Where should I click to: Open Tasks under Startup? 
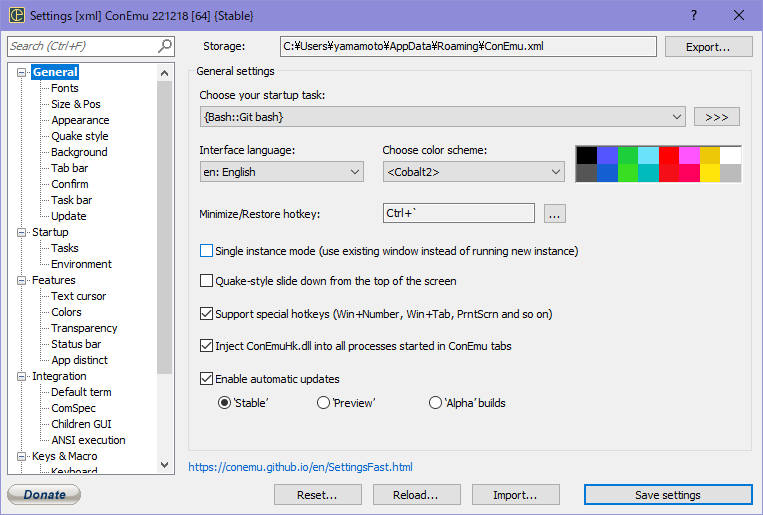[65, 248]
